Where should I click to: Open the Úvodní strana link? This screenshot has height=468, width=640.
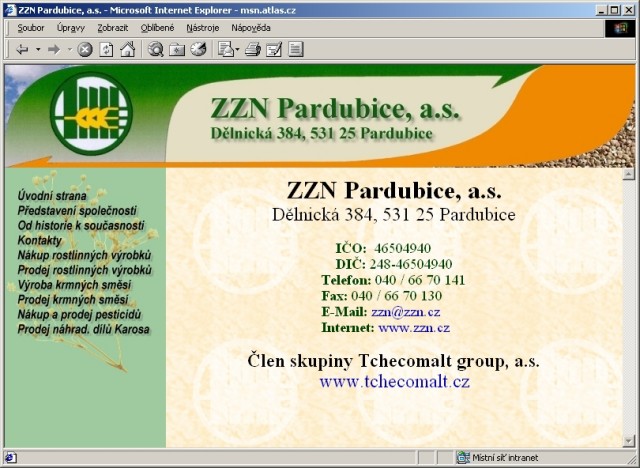pos(52,196)
